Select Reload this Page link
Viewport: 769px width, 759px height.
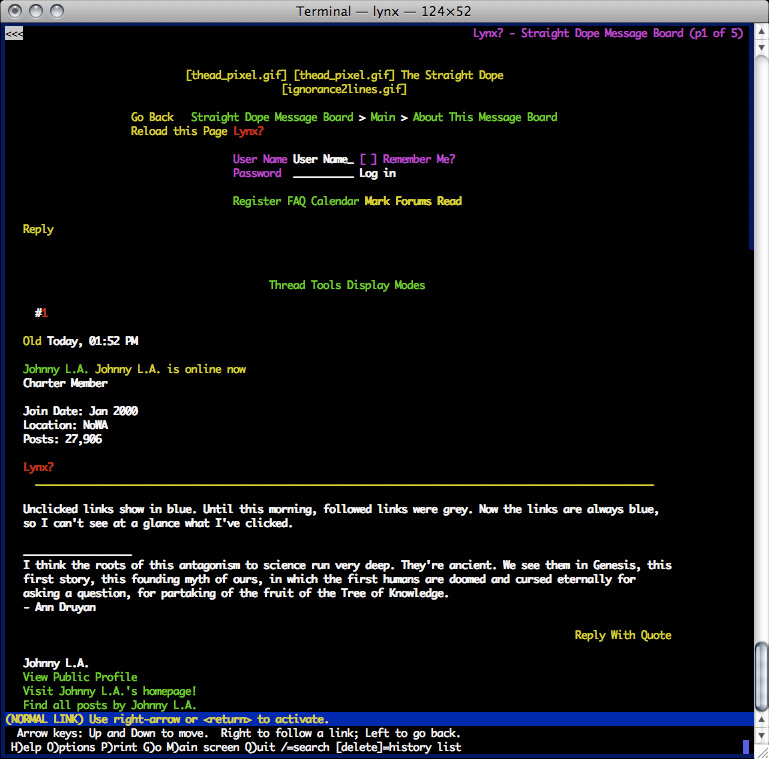click(x=179, y=131)
